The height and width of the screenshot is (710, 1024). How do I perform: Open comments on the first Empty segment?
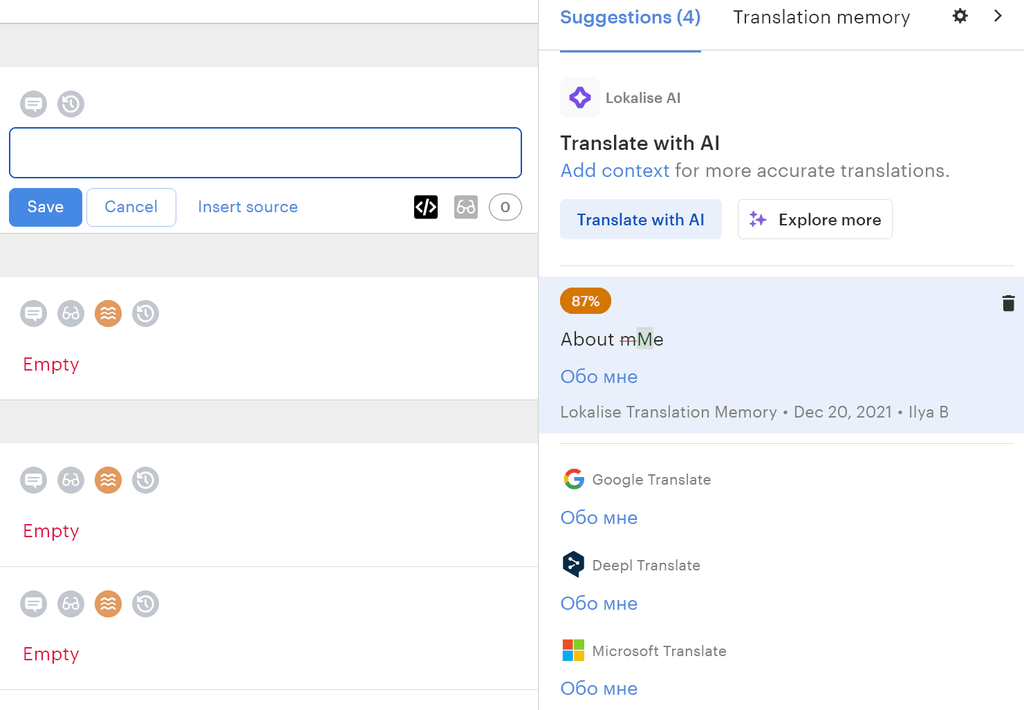pos(33,313)
